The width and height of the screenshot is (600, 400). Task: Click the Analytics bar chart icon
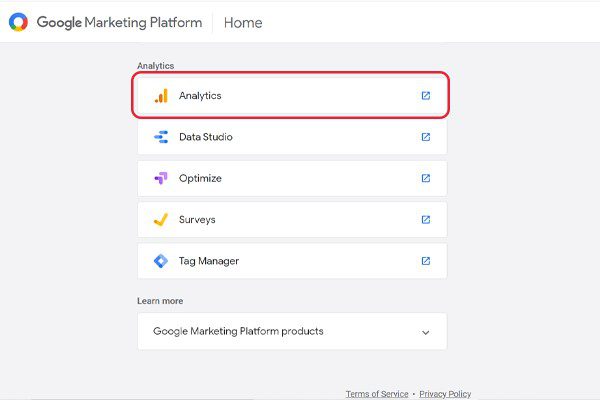pyautogui.click(x=161, y=96)
